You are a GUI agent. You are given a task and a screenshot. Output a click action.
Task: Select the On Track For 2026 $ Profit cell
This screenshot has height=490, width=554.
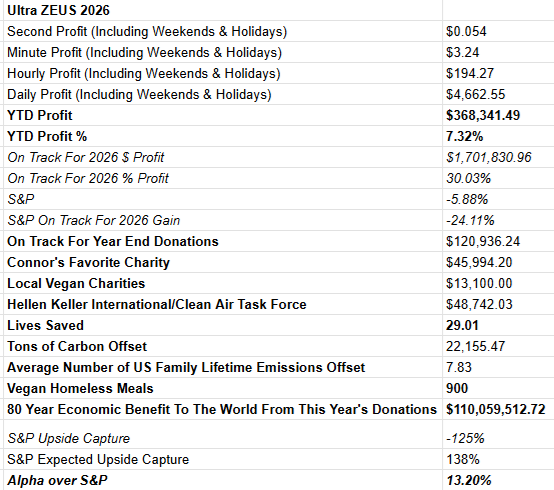click(x=223, y=157)
